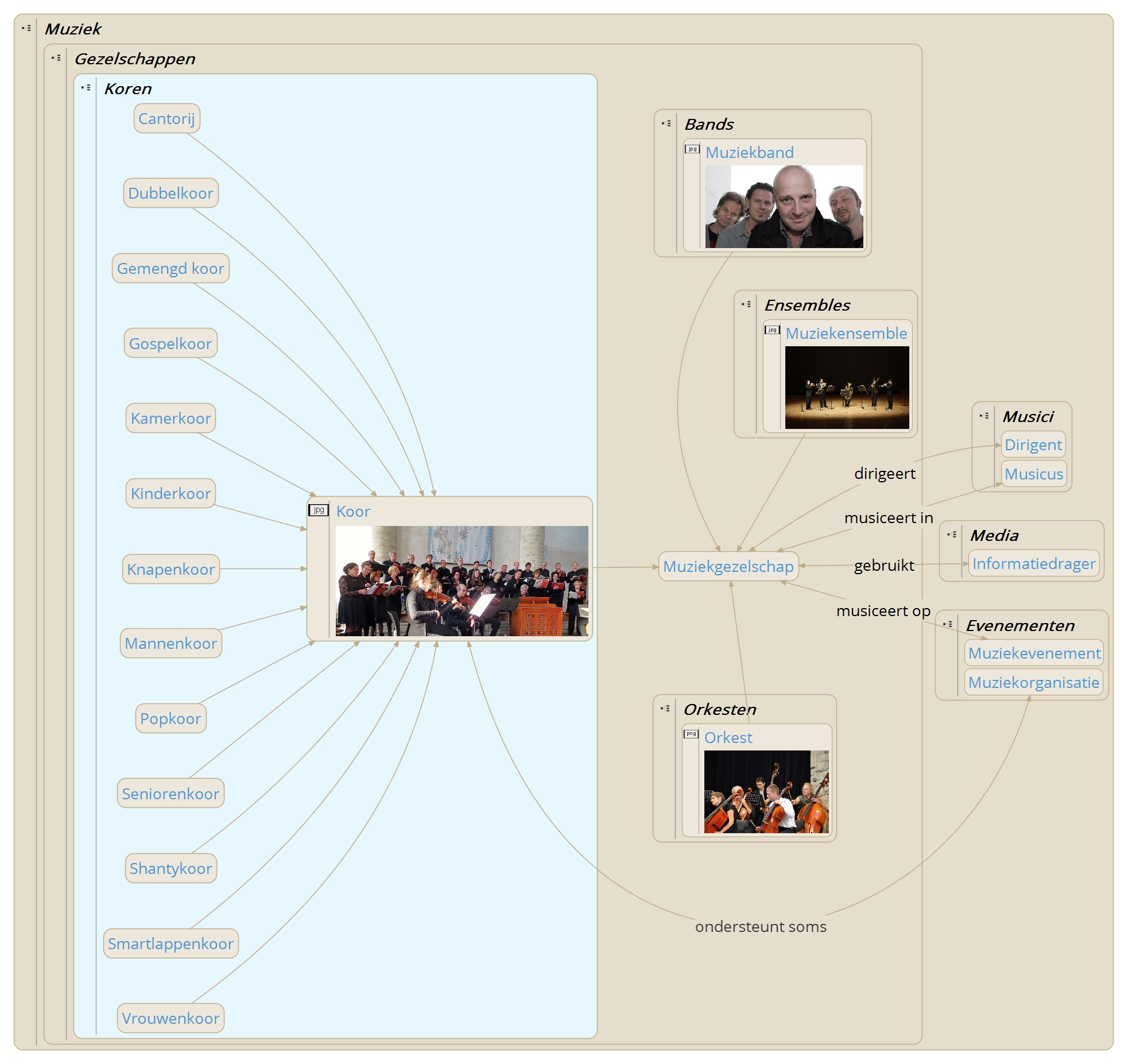Collapse the Evenementen group
The height and width of the screenshot is (1064, 1128).
click(x=948, y=624)
